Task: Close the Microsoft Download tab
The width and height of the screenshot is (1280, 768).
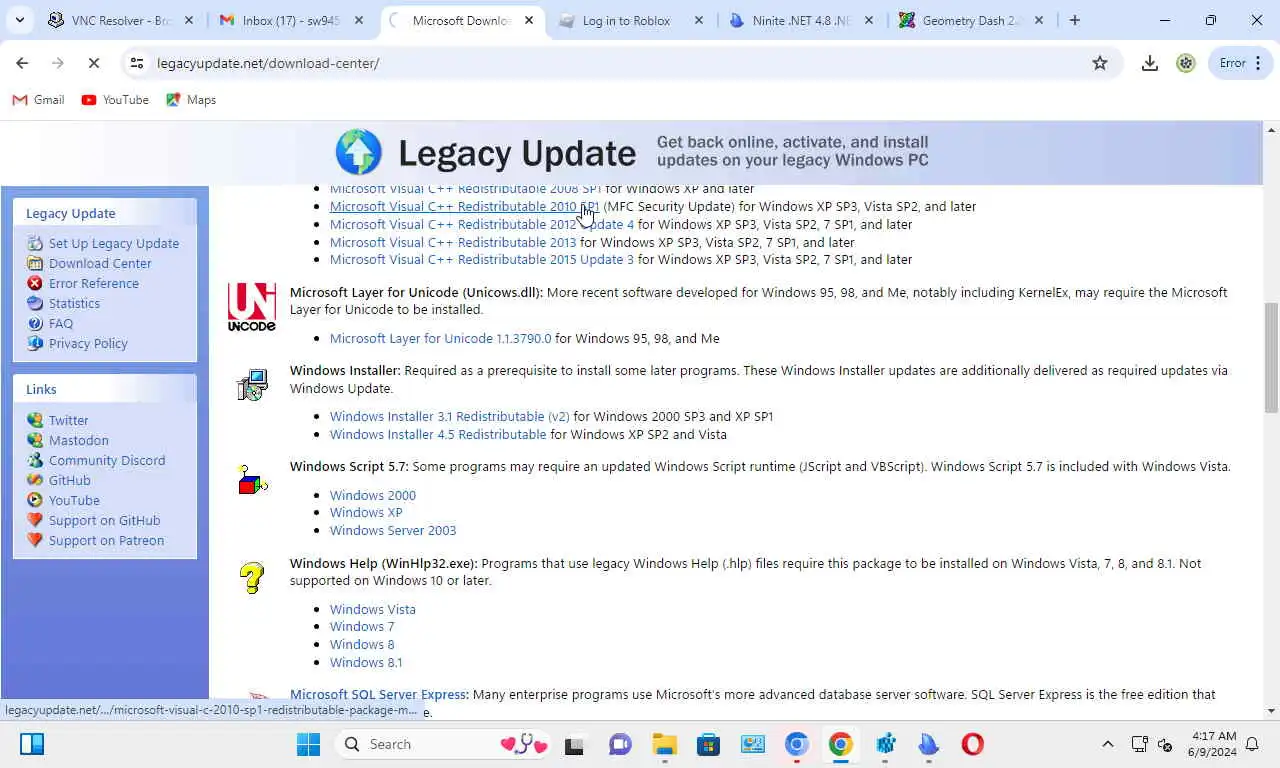Action: [529, 20]
